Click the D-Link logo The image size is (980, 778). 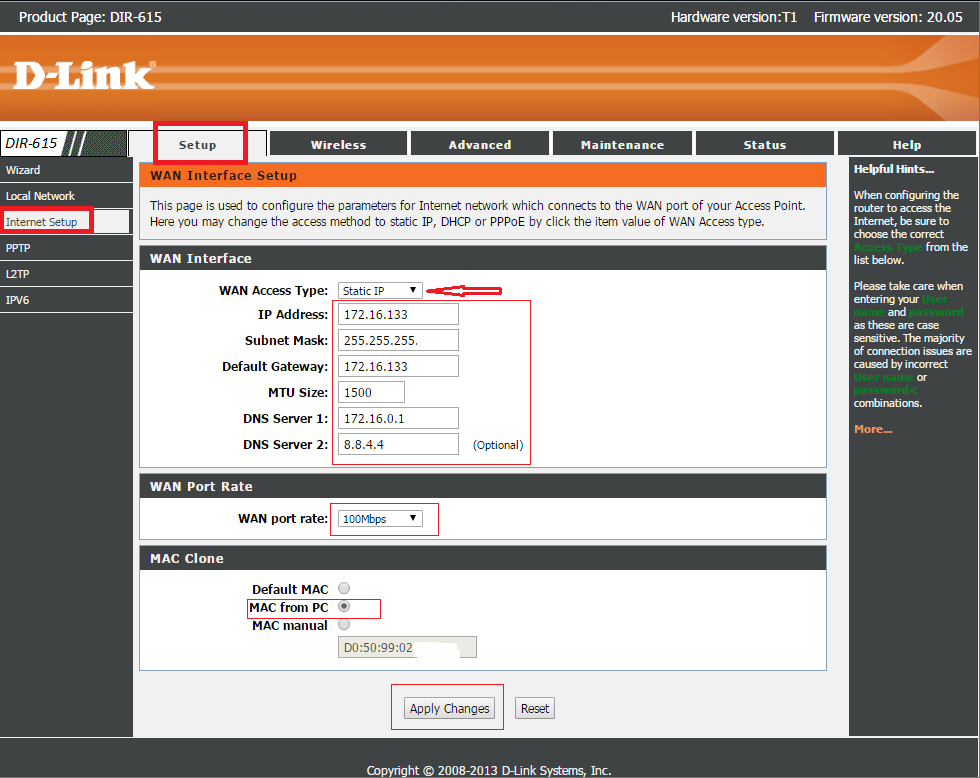pos(84,75)
